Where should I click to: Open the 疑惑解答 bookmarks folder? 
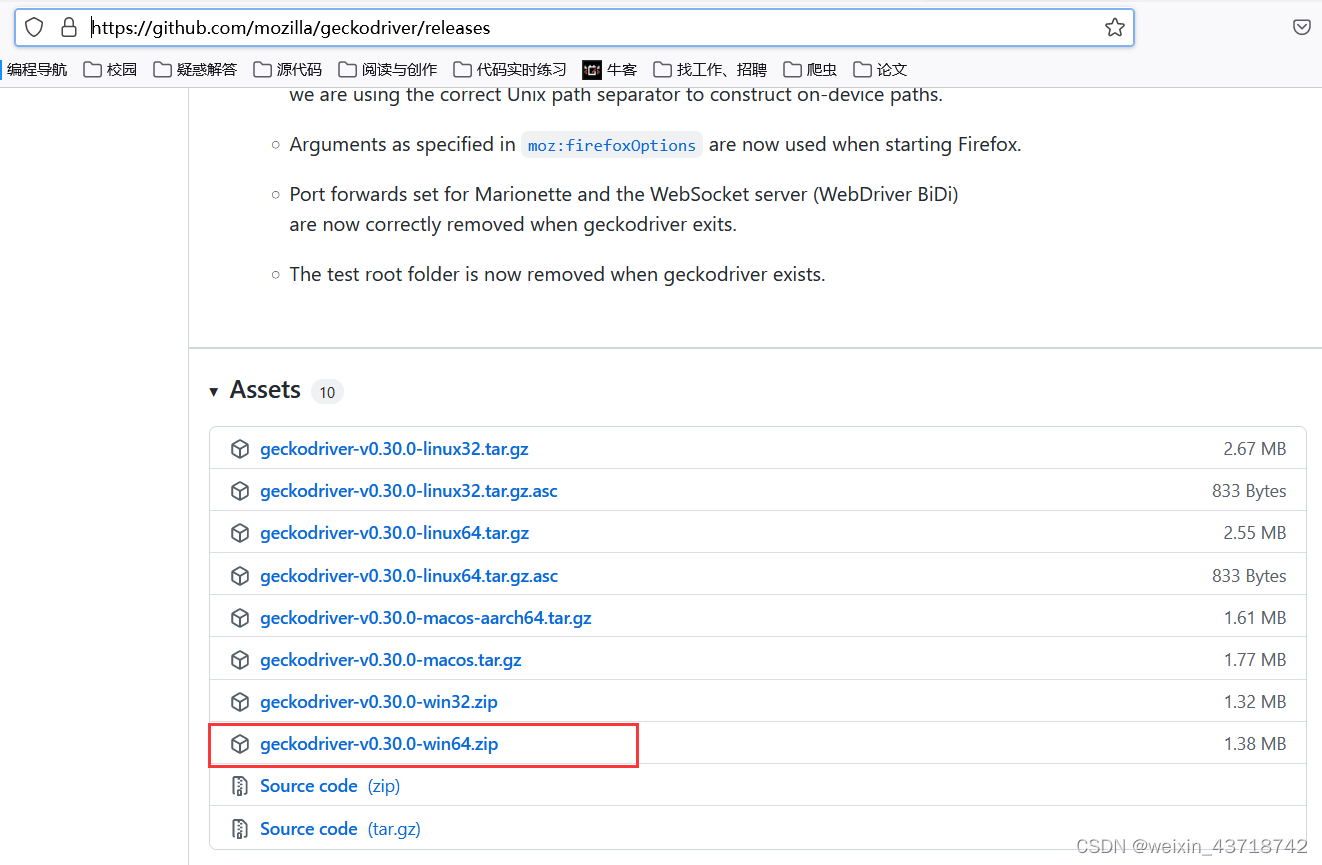click(x=195, y=69)
